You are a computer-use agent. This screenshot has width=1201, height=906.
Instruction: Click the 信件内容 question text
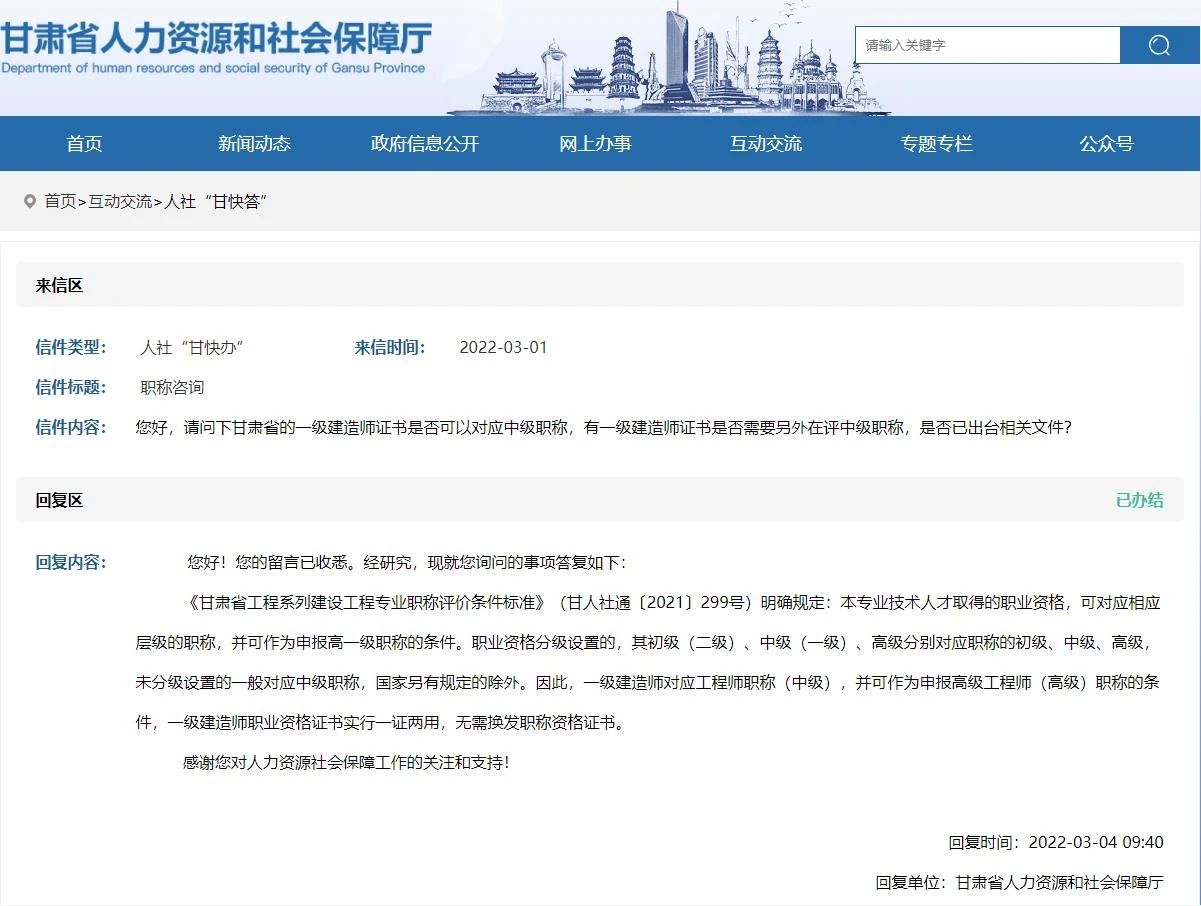tap(604, 427)
